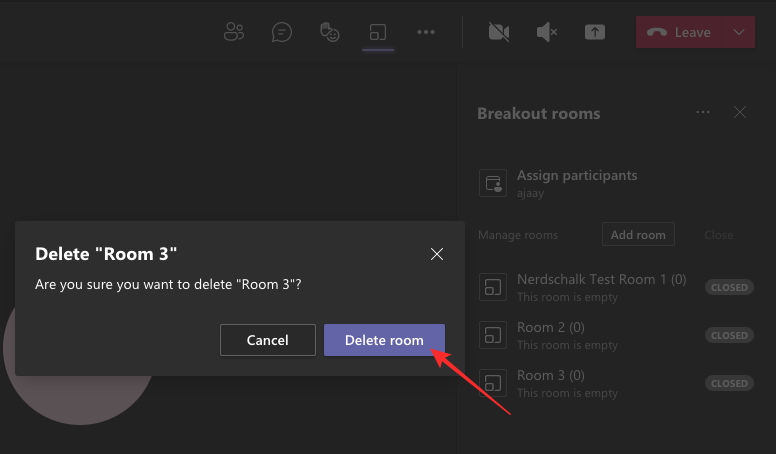
Task: Turn on the camera
Action: tap(499, 32)
